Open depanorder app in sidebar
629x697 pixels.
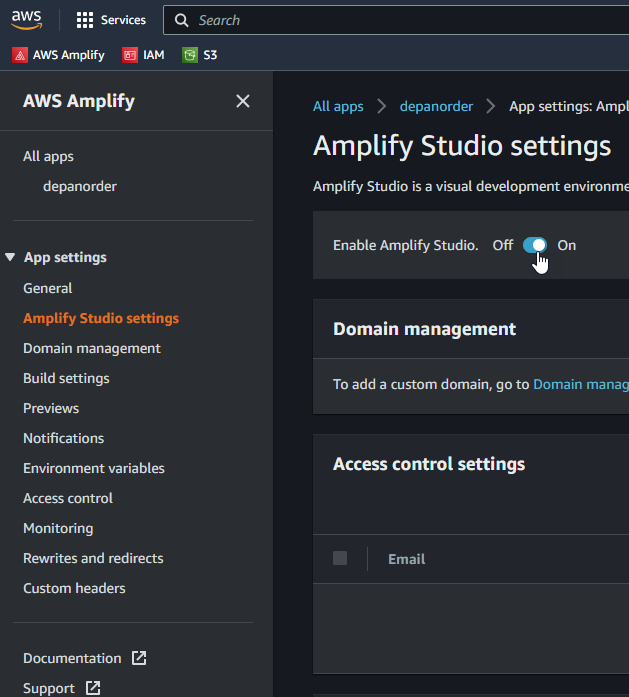[80, 186]
